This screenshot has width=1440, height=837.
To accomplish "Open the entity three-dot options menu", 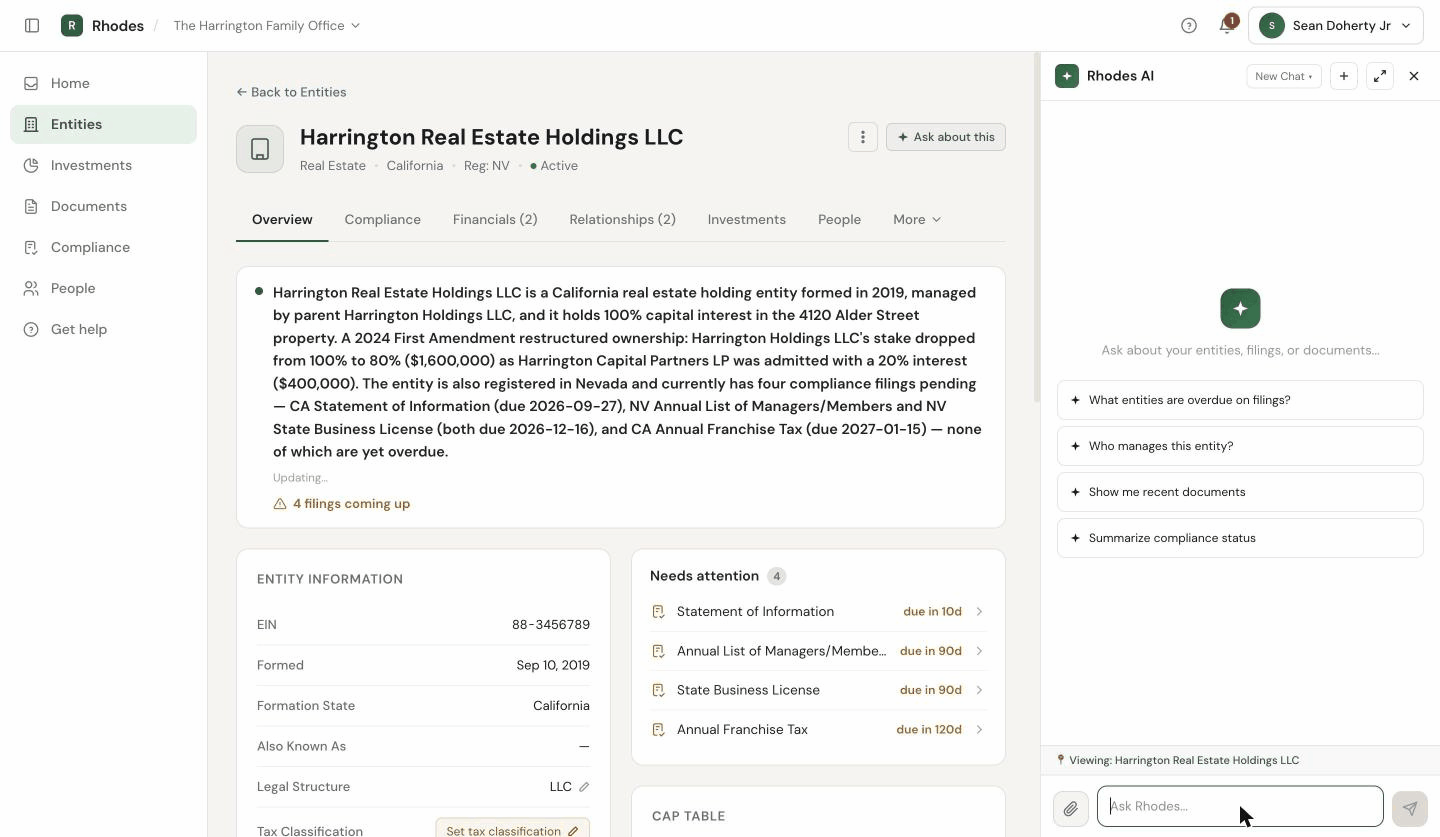I will point(863,137).
